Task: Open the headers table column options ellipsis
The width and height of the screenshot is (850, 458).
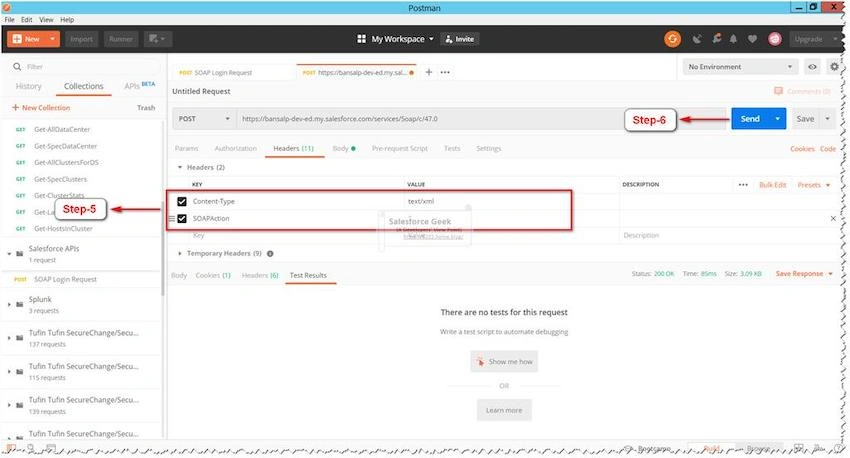Action: point(743,185)
